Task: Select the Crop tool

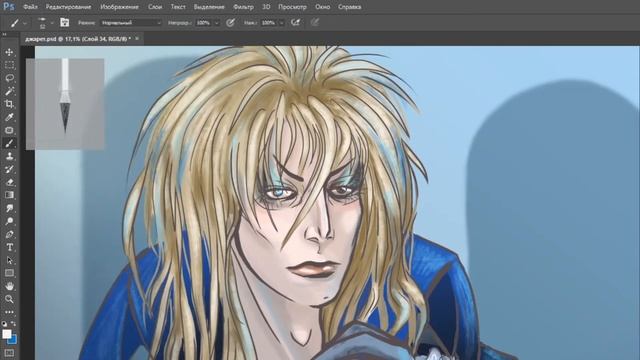Action: 9,104
